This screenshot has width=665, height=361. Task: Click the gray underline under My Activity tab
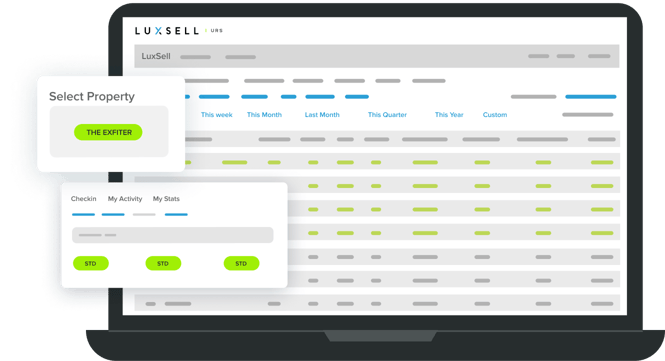tap(144, 215)
